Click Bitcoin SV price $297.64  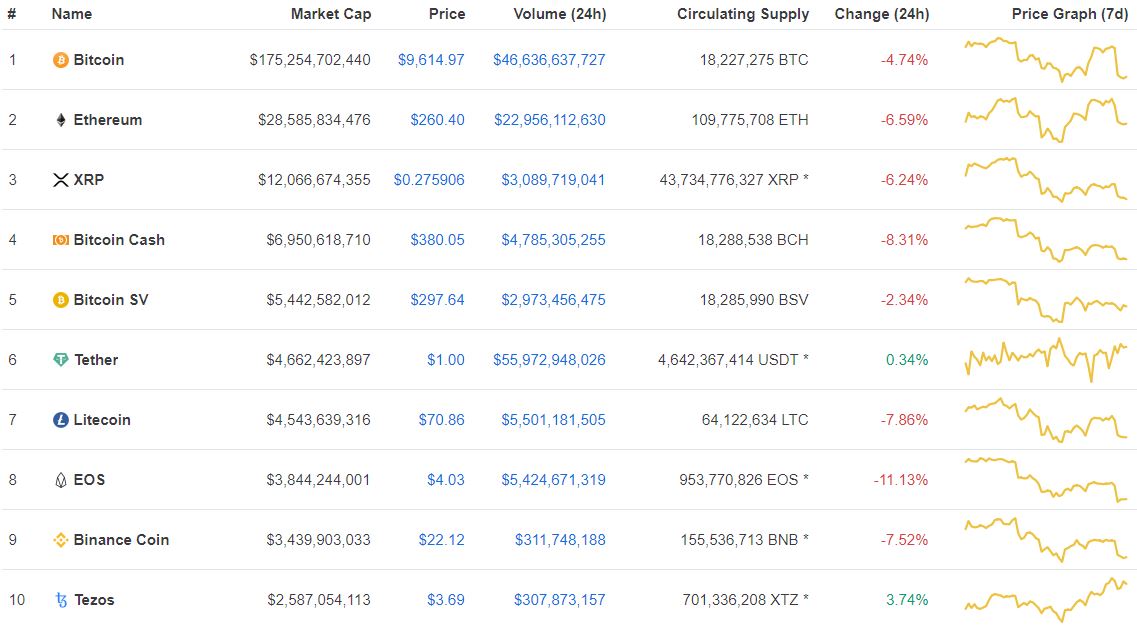point(437,300)
